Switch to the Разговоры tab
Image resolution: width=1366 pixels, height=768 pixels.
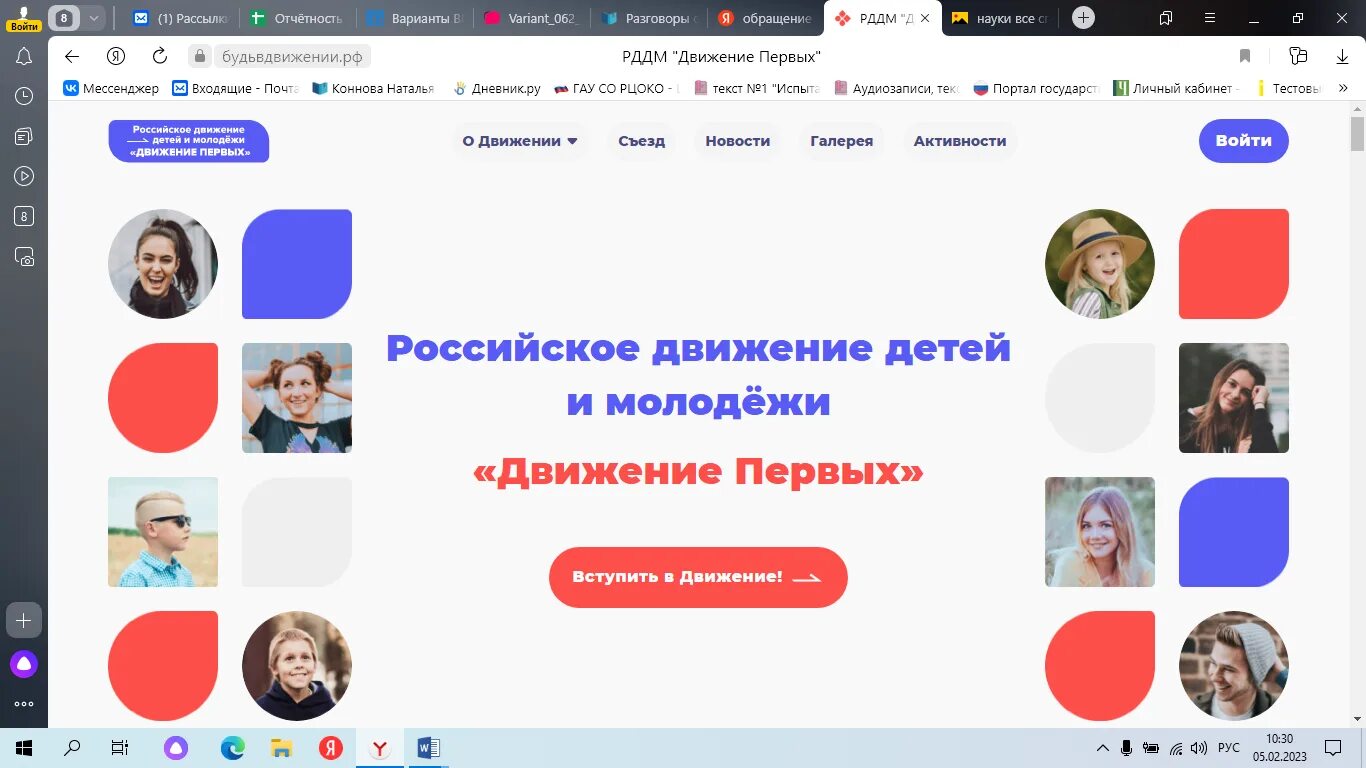click(x=650, y=18)
